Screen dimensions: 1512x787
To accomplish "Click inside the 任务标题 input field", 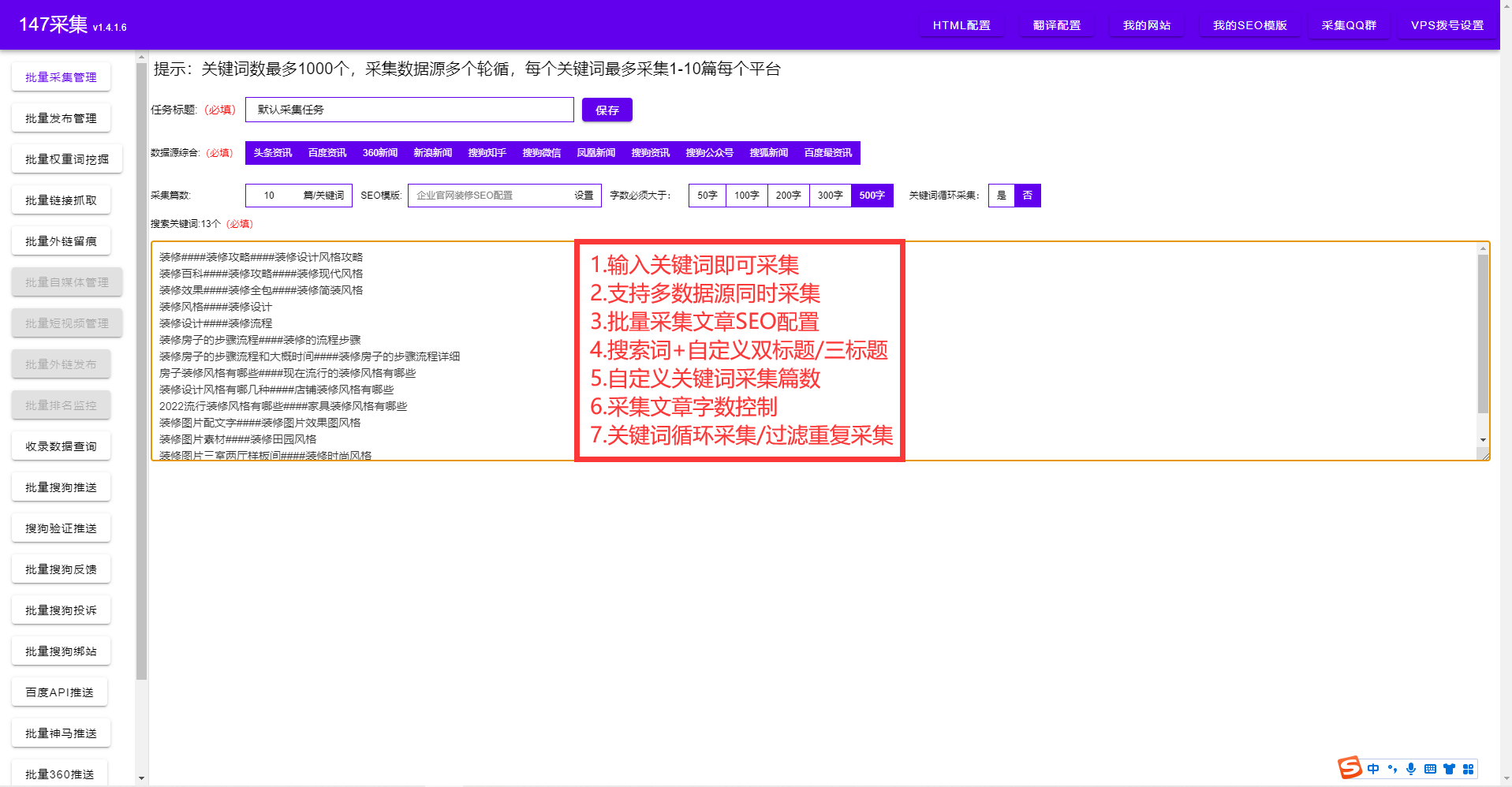I will (409, 110).
